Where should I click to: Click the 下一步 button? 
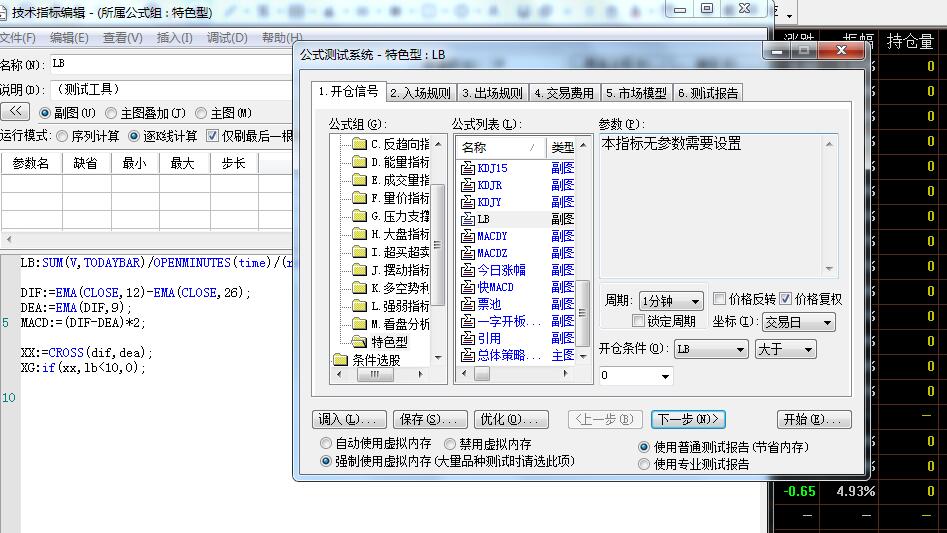(688, 419)
